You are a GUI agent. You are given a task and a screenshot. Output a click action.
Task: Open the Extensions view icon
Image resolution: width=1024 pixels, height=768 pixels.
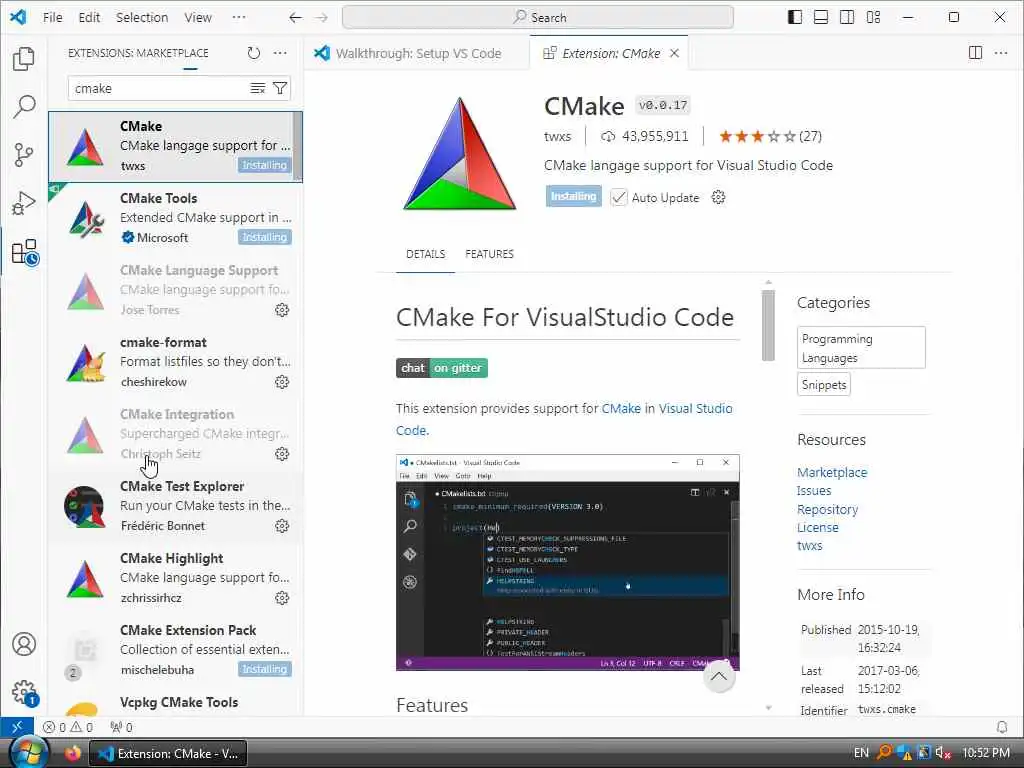point(24,252)
